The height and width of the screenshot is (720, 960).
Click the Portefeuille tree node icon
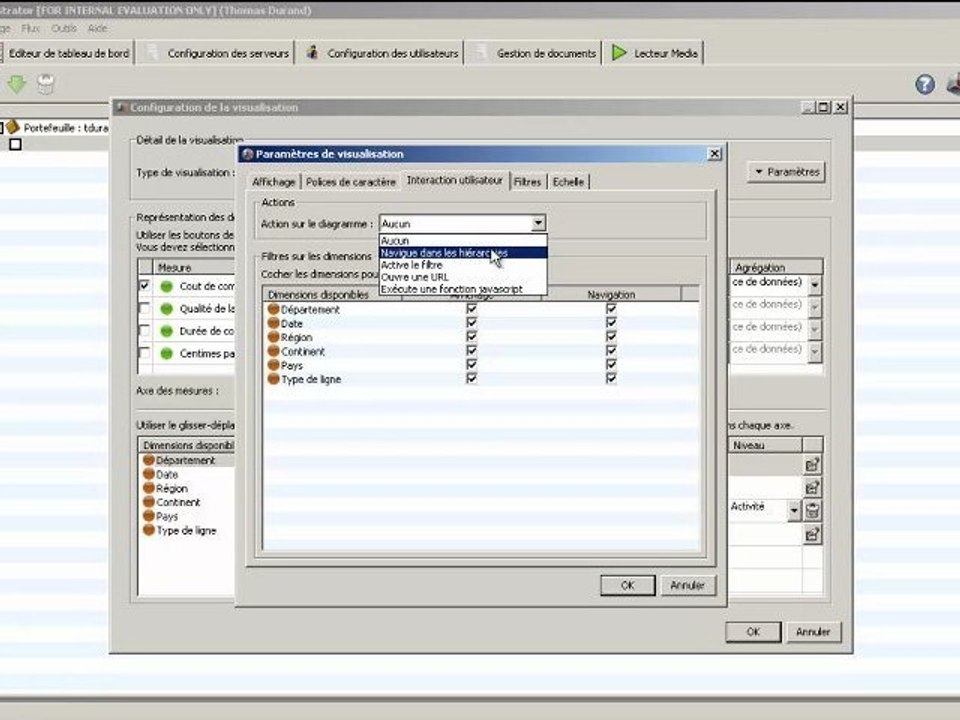coord(13,127)
